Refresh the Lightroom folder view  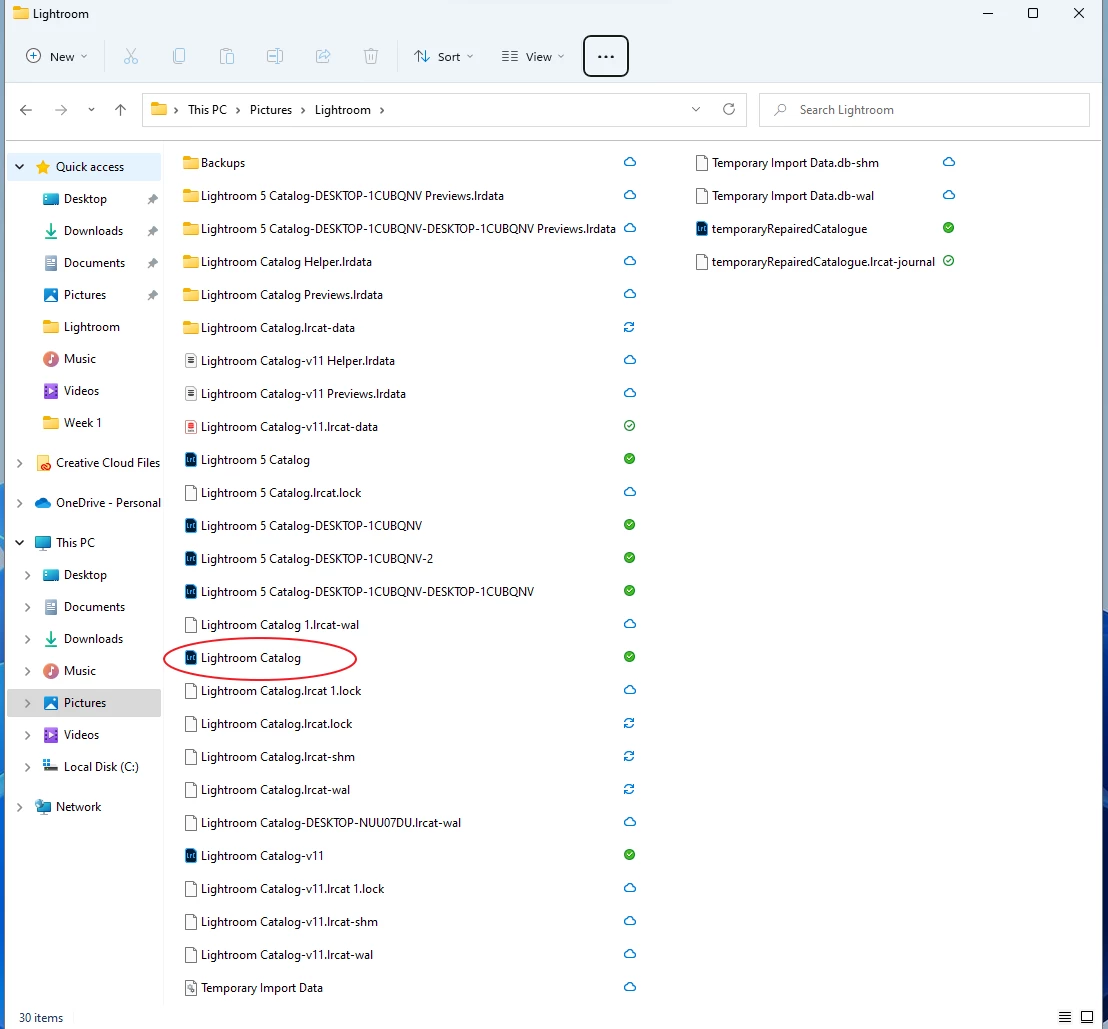click(x=729, y=110)
